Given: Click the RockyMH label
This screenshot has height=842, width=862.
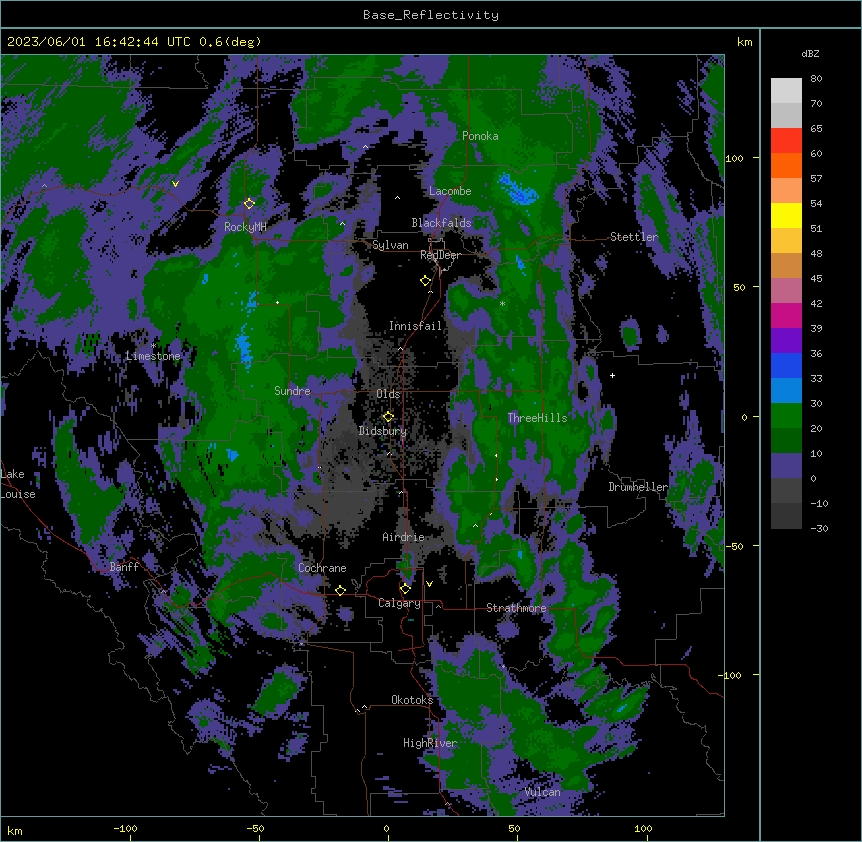Looking at the screenshot, I should click(245, 227).
